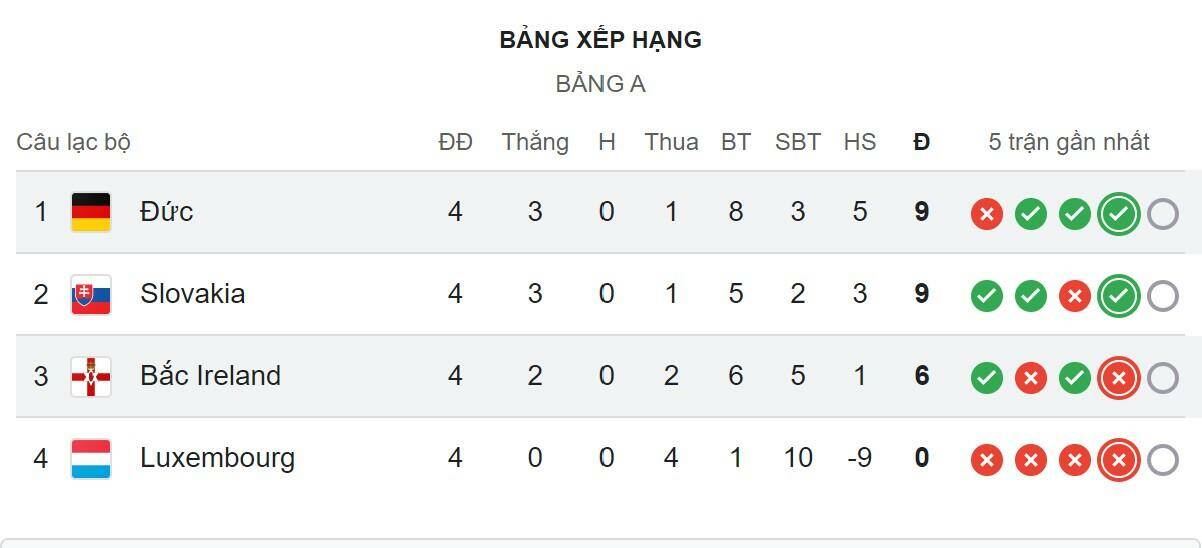Click Slovakia's highlighted latest win icon
1202x548 pixels.
click(x=1118, y=296)
